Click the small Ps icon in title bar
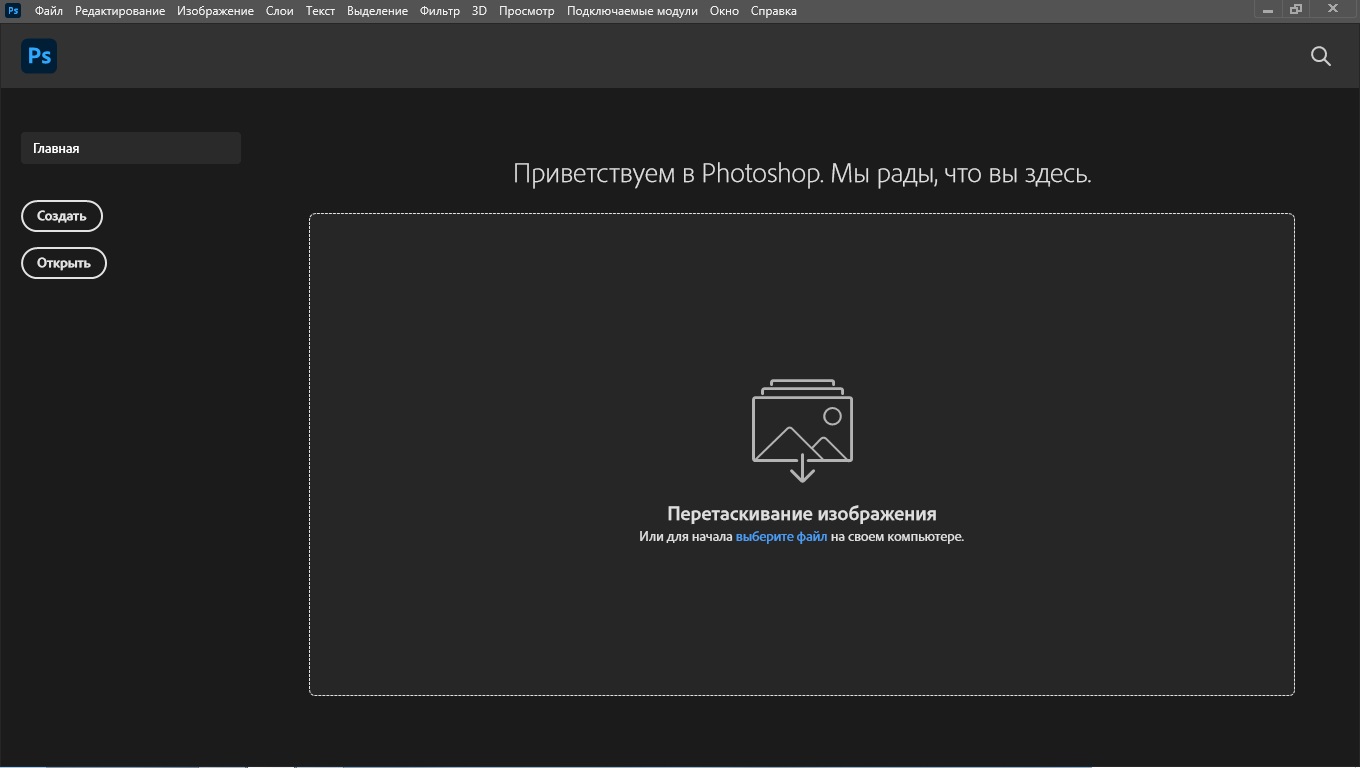 pyautogui.click(x=13, y=11)
